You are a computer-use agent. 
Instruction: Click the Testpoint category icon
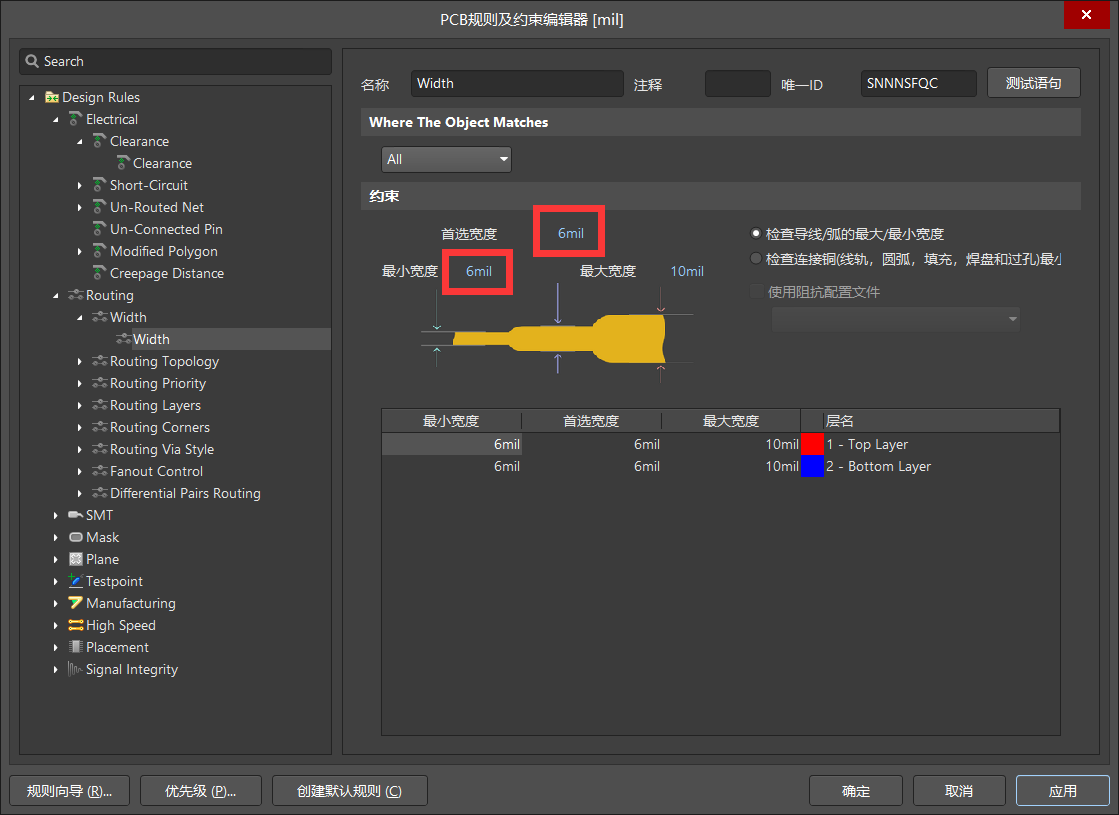click(x=76, y=581)
